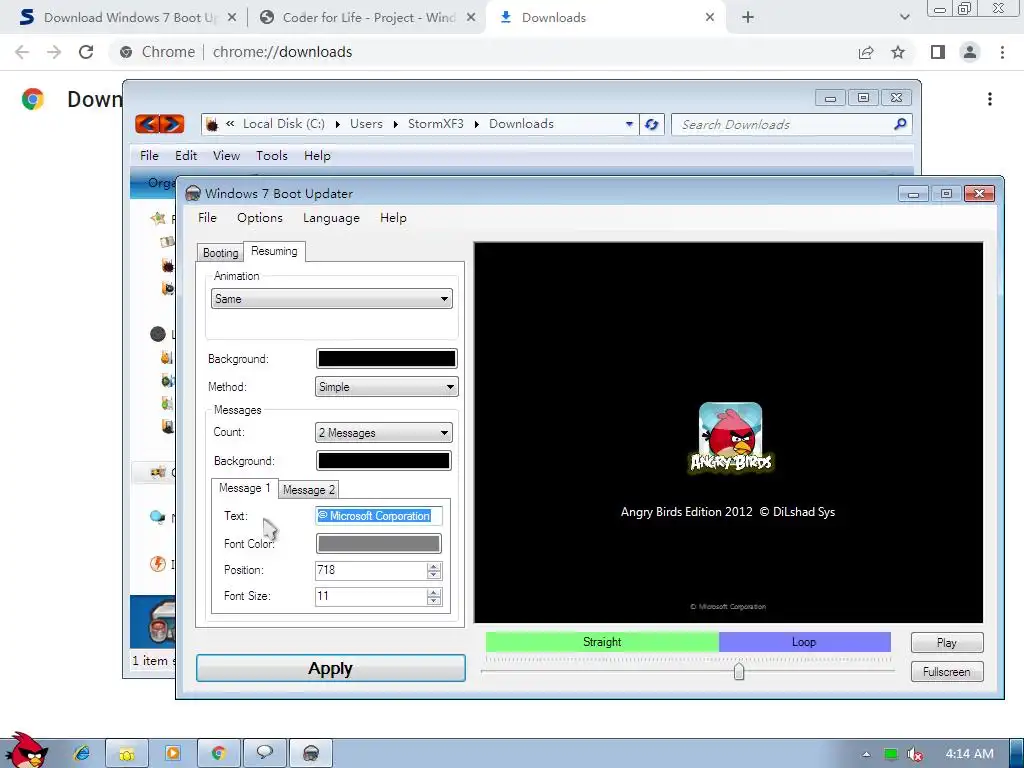Open the speech bubble taskbar icon
Viewport: 1024px width, 768px height.
point(264,754)
